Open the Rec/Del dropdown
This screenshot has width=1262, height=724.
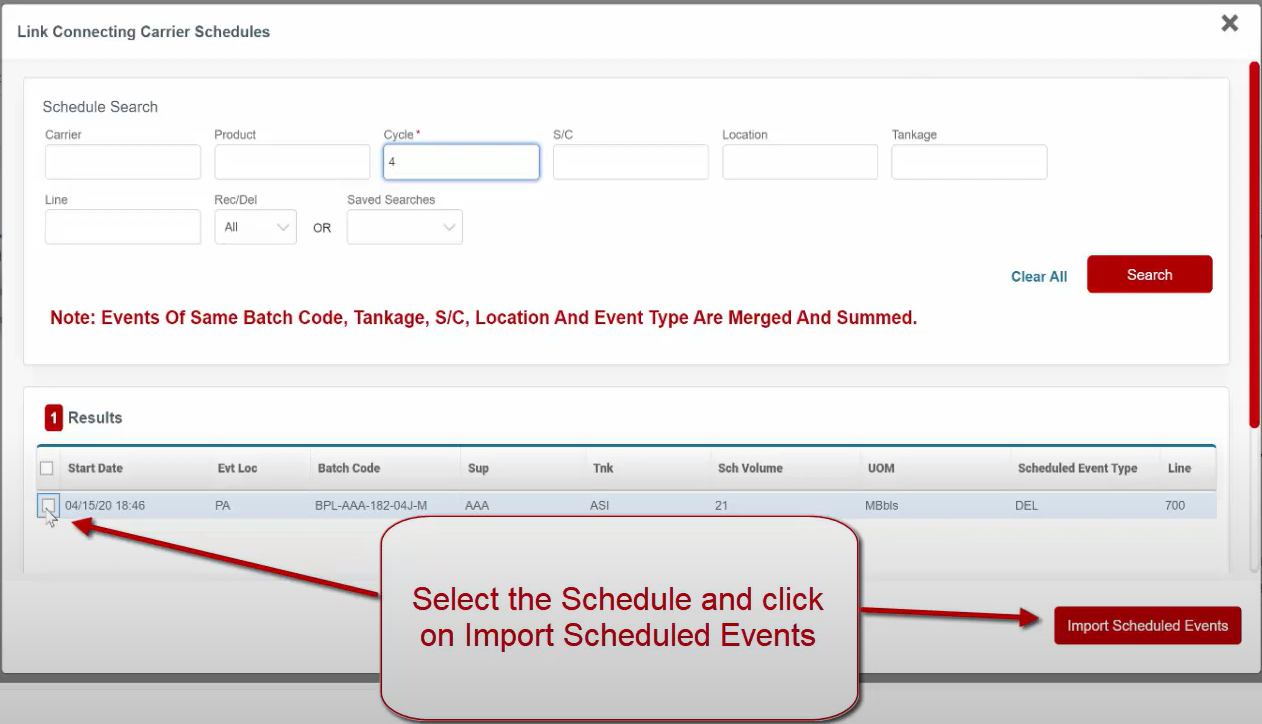tap(255, 227)
